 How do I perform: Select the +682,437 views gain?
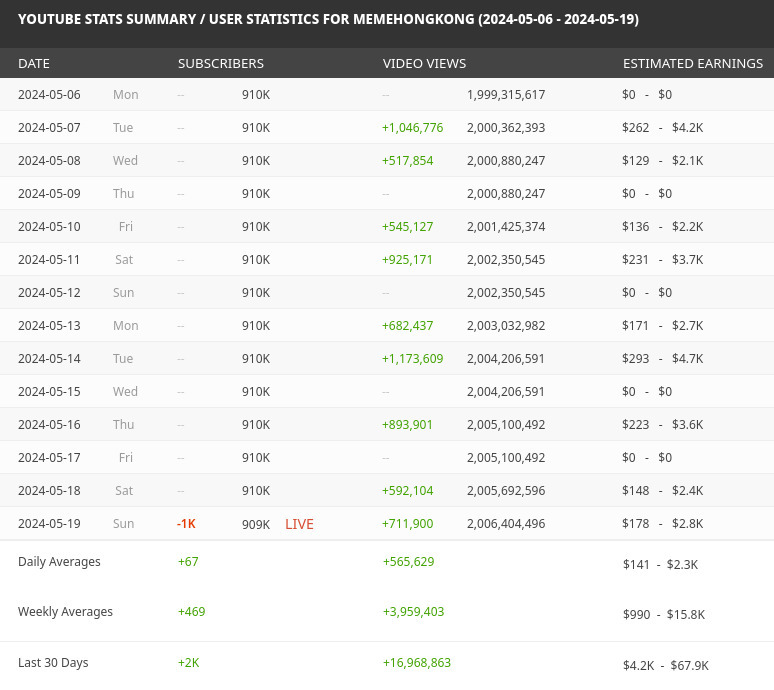tap(407, 326)
